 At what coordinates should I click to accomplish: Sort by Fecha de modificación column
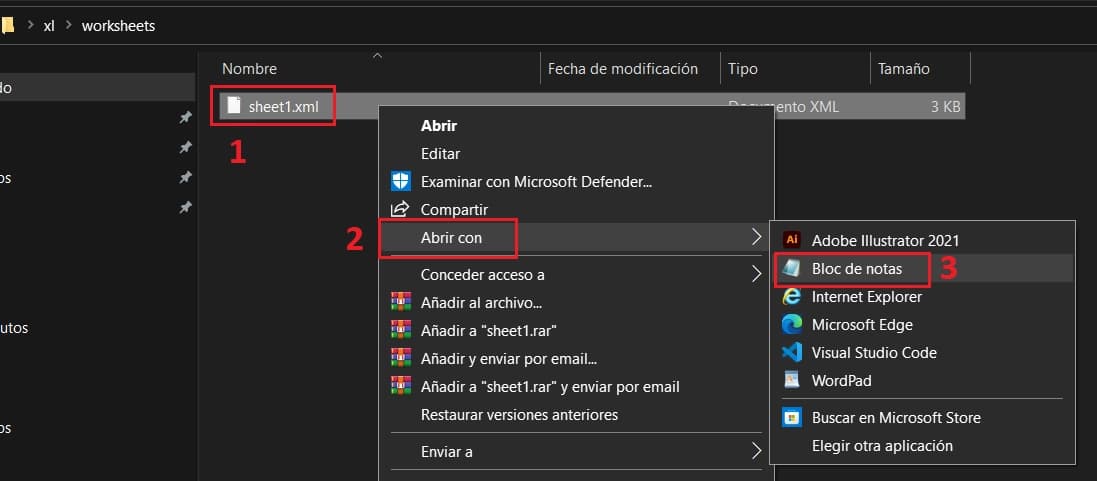point(623,69)
